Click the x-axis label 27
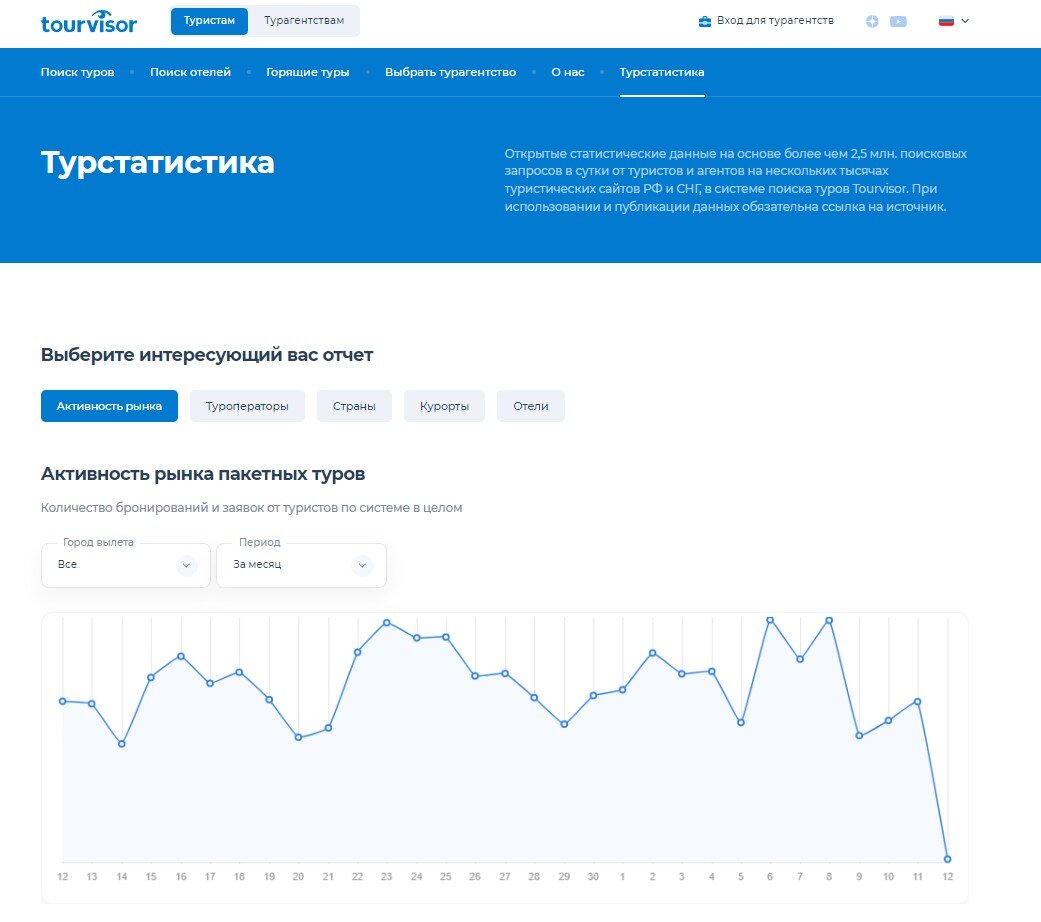This screenshot has width=1041, height=922. coord(505,877)
